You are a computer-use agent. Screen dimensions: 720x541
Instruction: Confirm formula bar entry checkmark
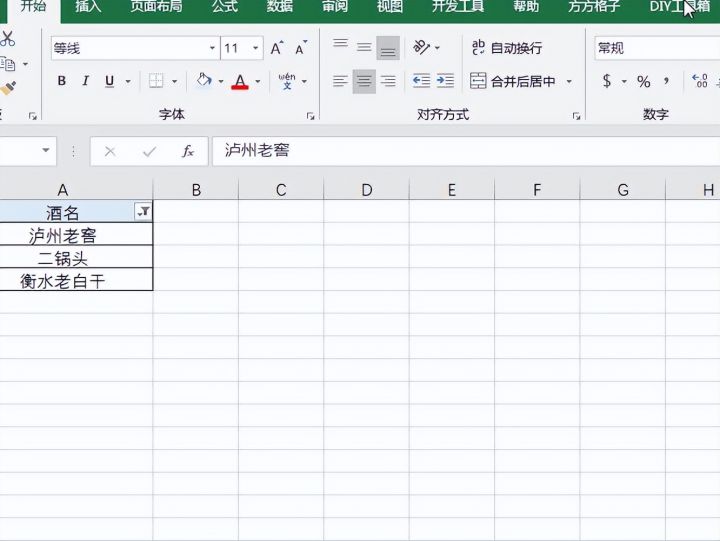149,151
